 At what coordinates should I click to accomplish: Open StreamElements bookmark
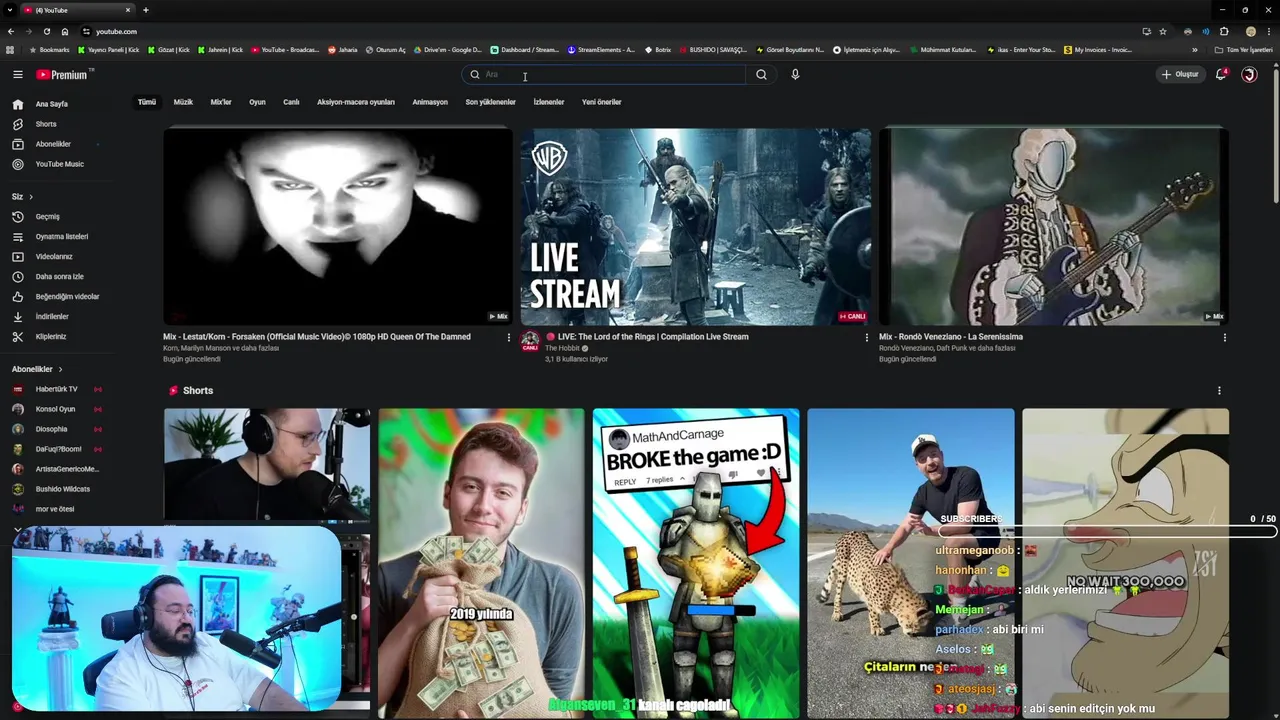pyautogui.click(x=602, y=49)
